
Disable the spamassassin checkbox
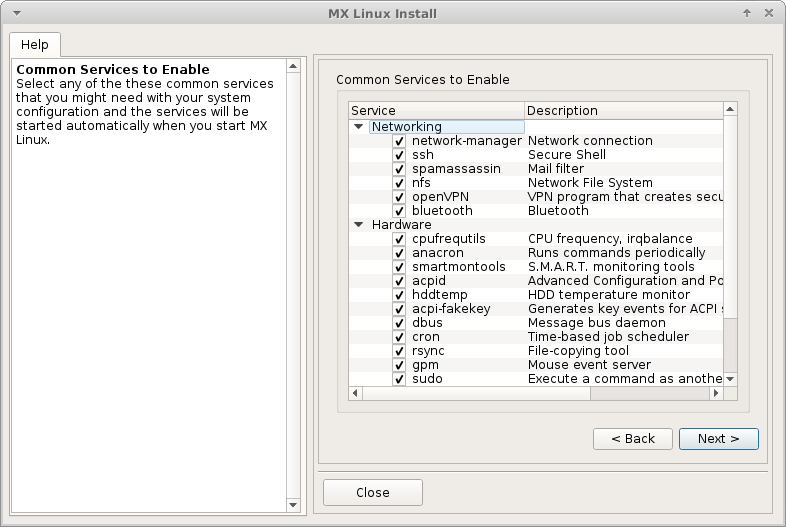click(399, 169)
